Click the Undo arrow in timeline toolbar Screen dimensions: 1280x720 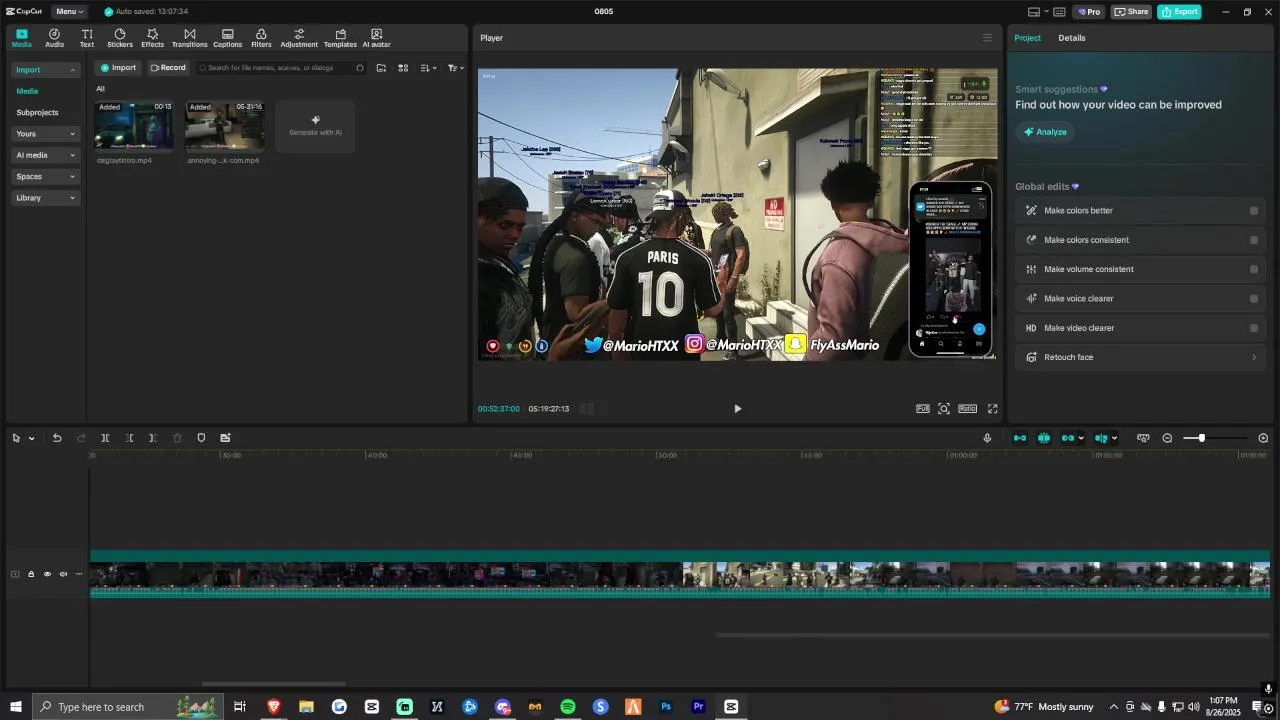57,438
